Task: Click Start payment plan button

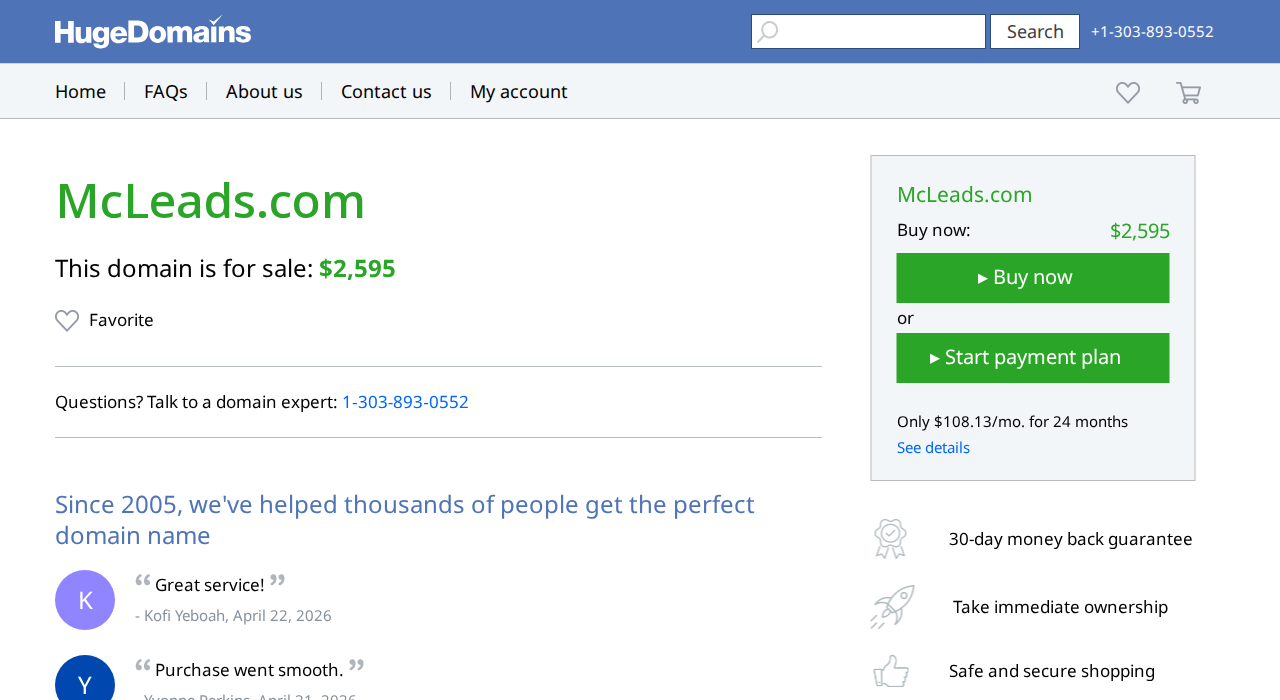Action: coord(1033,358)
